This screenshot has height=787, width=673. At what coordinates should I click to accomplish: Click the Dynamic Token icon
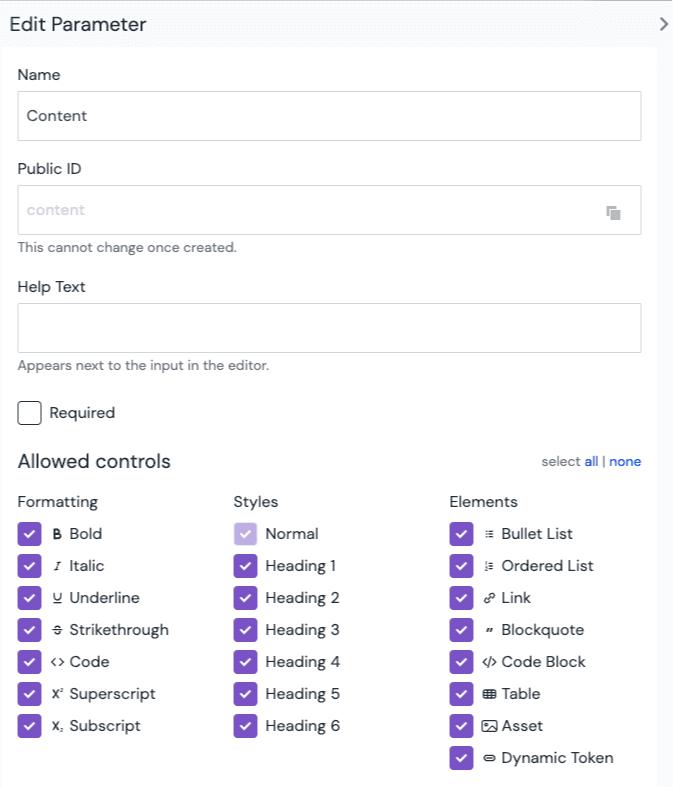[x=489, y=758]
